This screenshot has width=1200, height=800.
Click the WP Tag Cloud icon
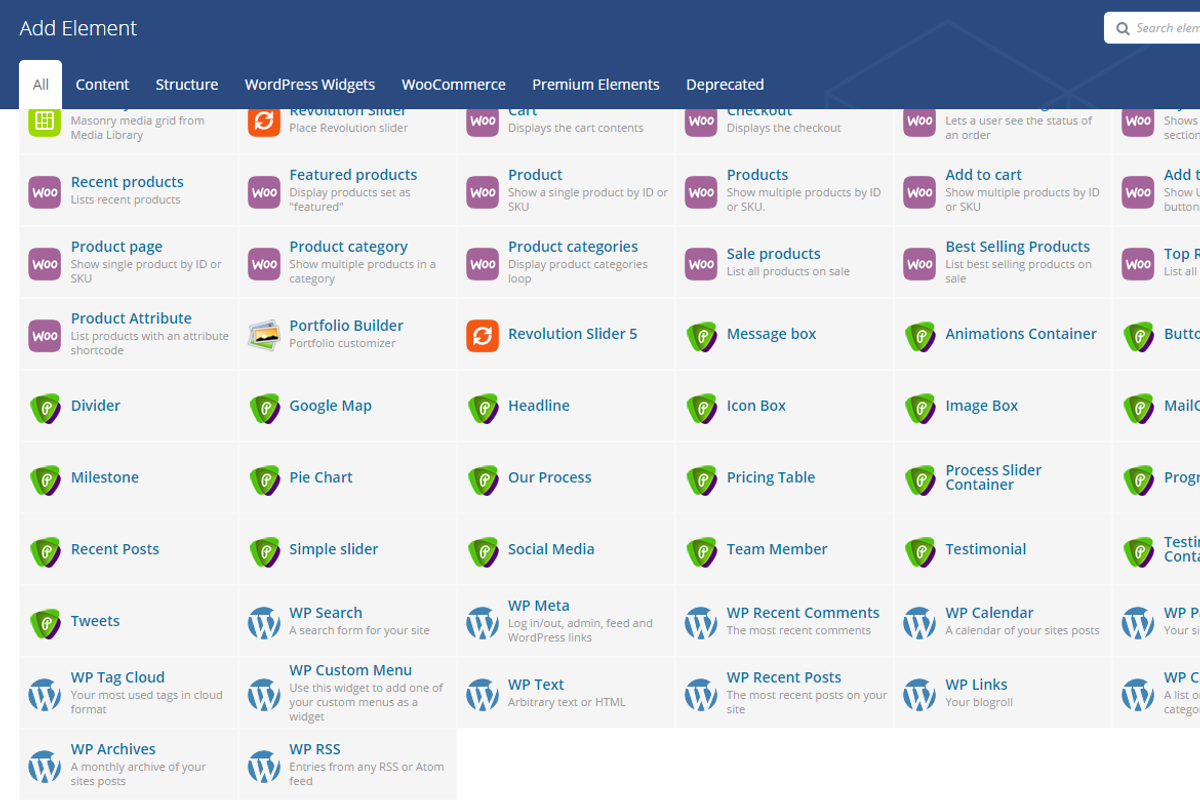tap(45, 694)
